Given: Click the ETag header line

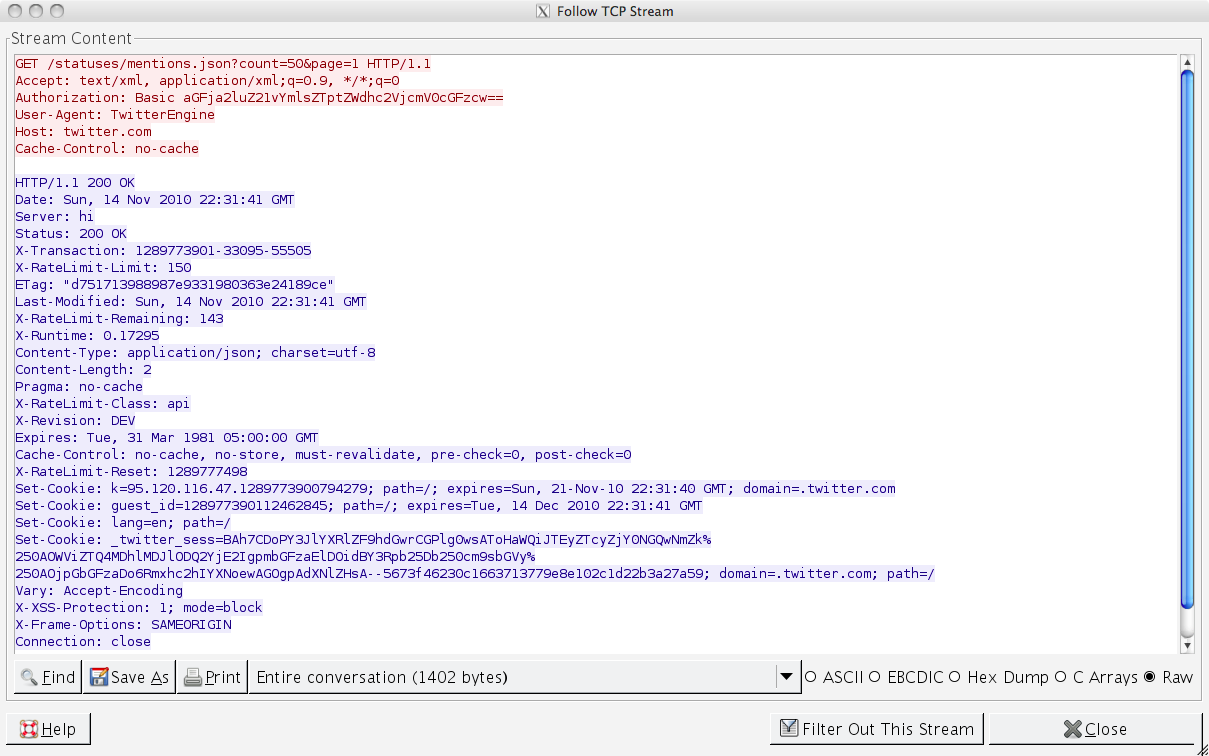Looking at the screenshot, I should point(175,285).
